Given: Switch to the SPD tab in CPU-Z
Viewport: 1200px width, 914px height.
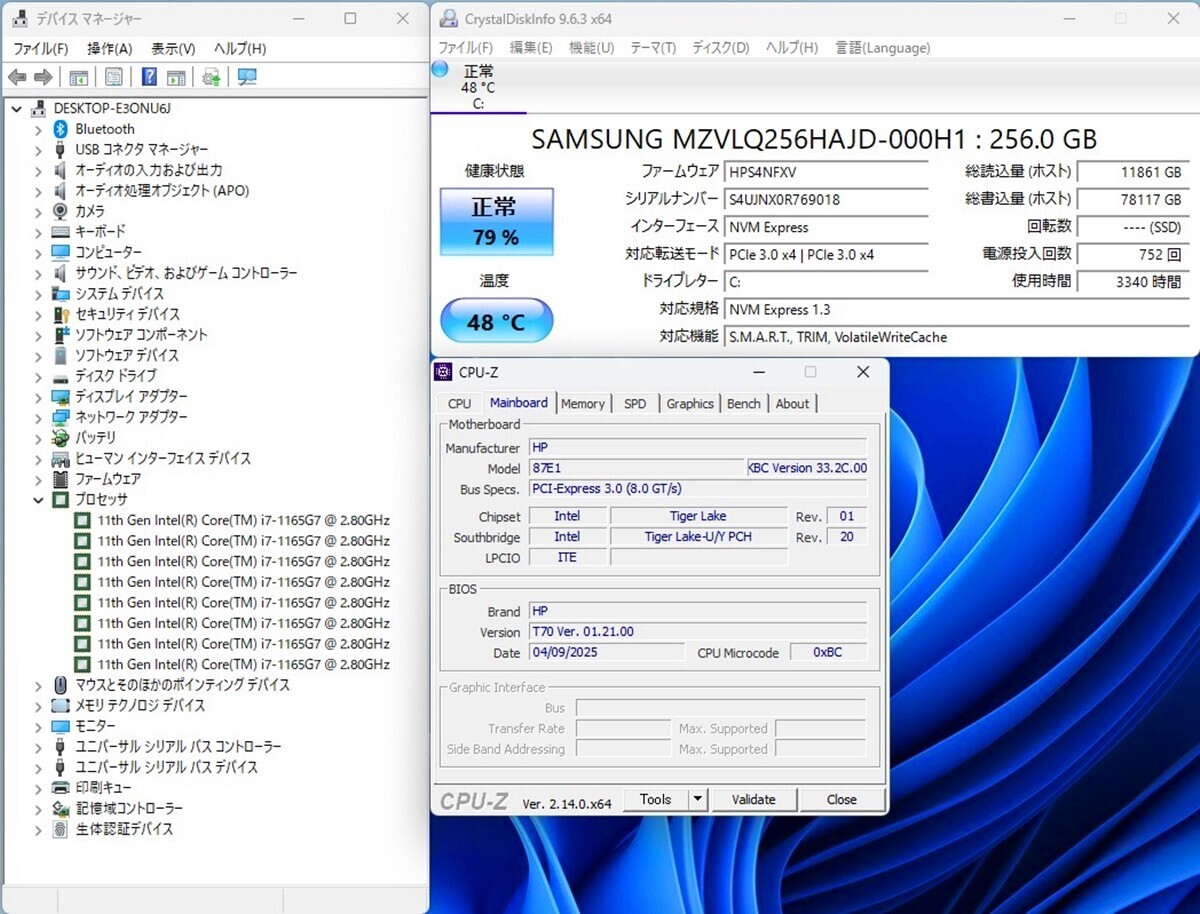Looking at the screenshot, I should [x=635, y=403].
